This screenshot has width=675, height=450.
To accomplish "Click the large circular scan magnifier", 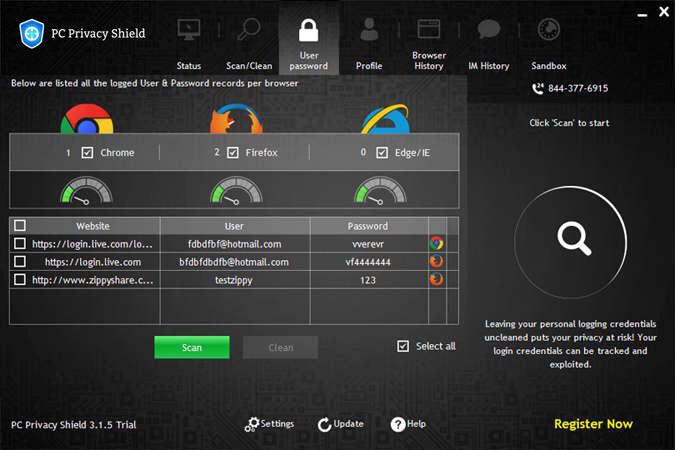I will (570, 242).
